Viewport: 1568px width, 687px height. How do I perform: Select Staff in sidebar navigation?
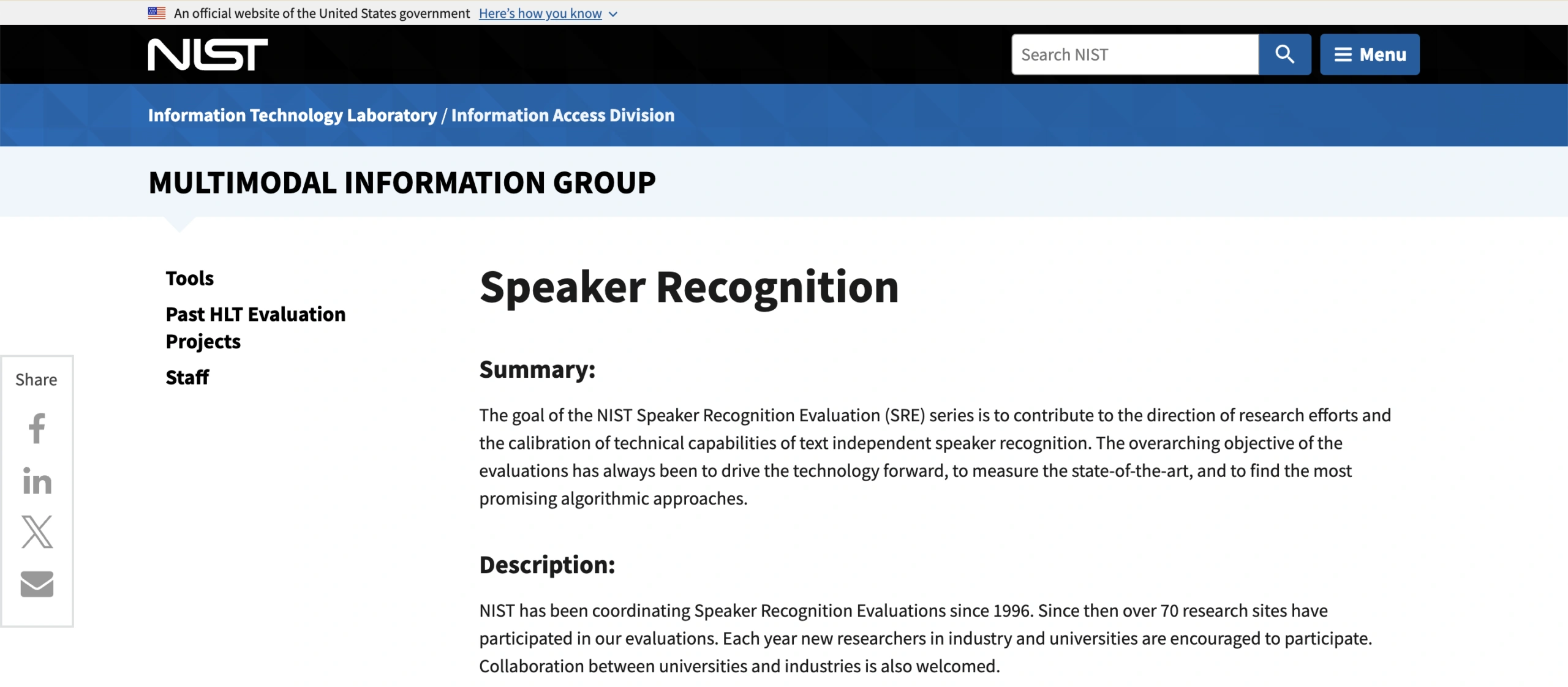pos(187,377)
